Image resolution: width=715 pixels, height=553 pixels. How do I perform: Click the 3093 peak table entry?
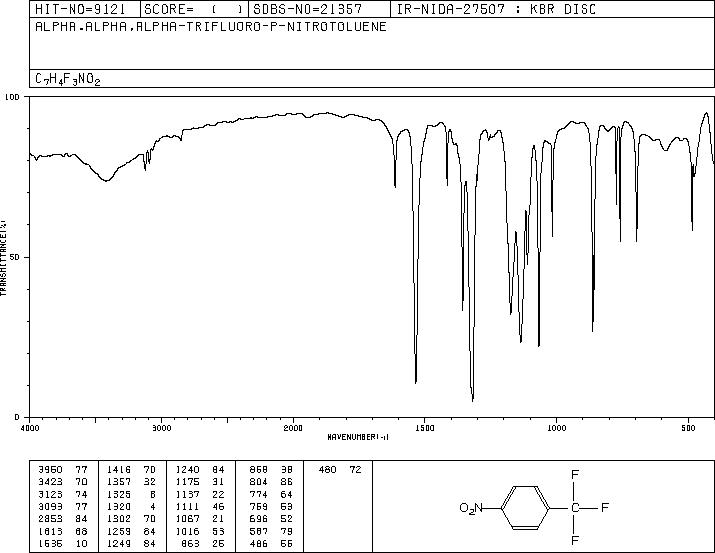pyautogui.click(x=63, y=506)
